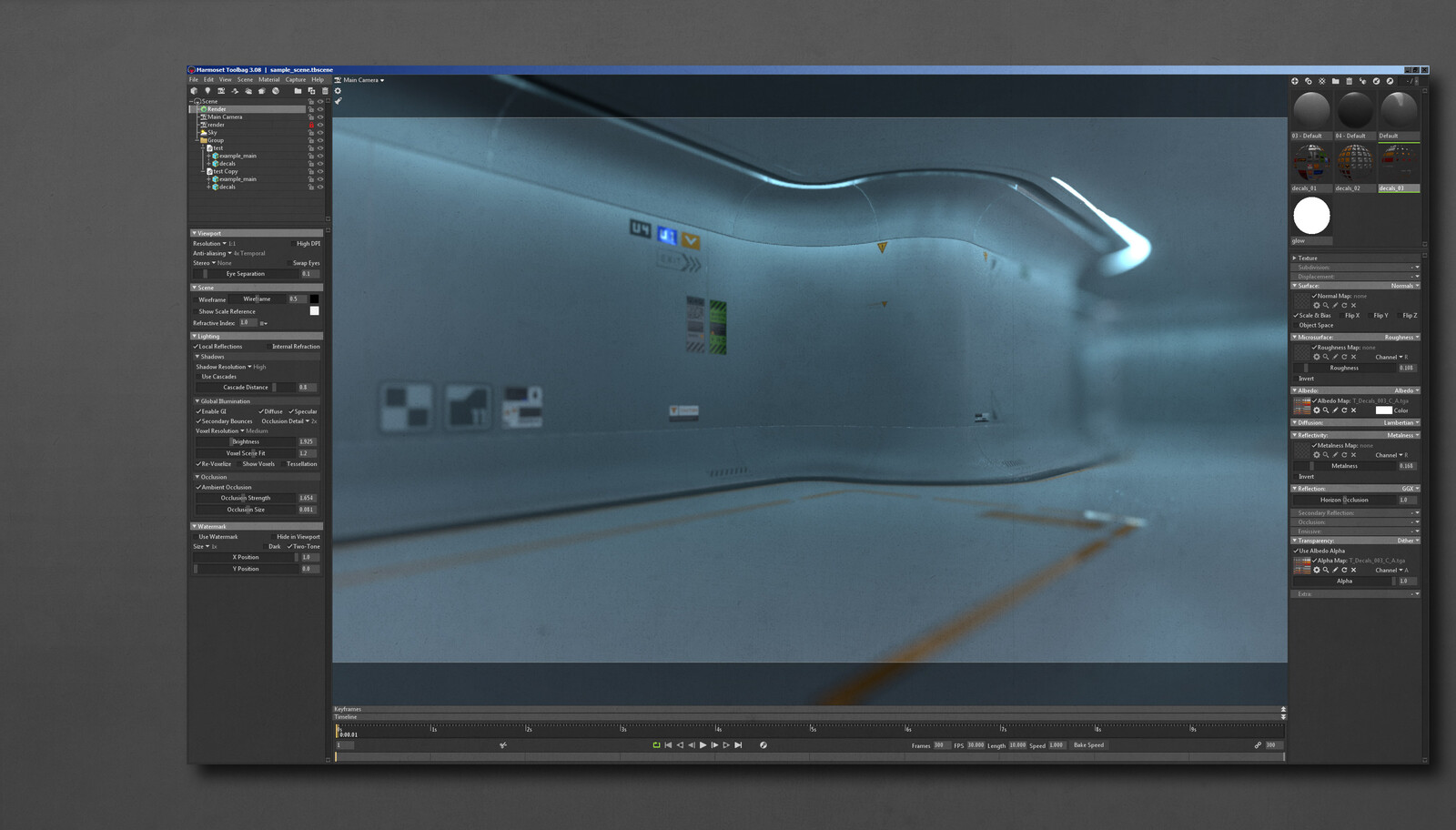Play the timeline animation
This screenshot has width=1456, height=830.
pyautogui.click(x=703, y=744)
